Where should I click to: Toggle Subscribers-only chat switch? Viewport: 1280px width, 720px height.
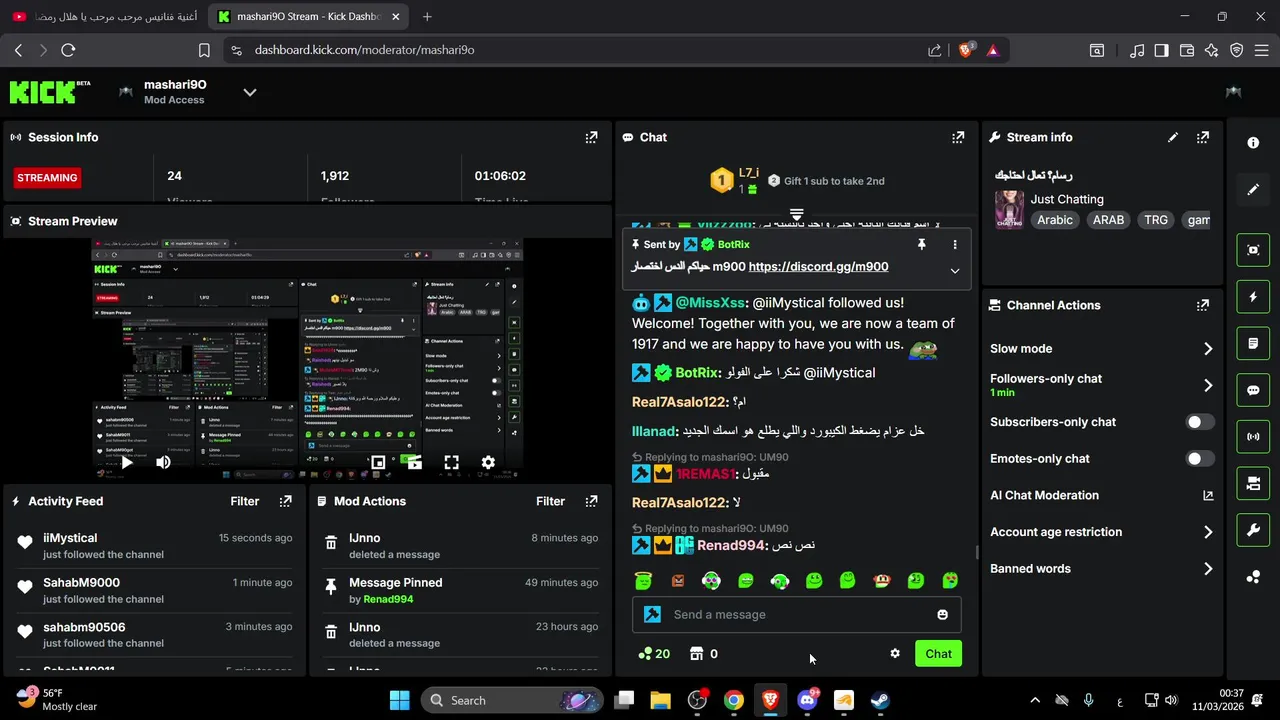click(x=1200, y=422)
